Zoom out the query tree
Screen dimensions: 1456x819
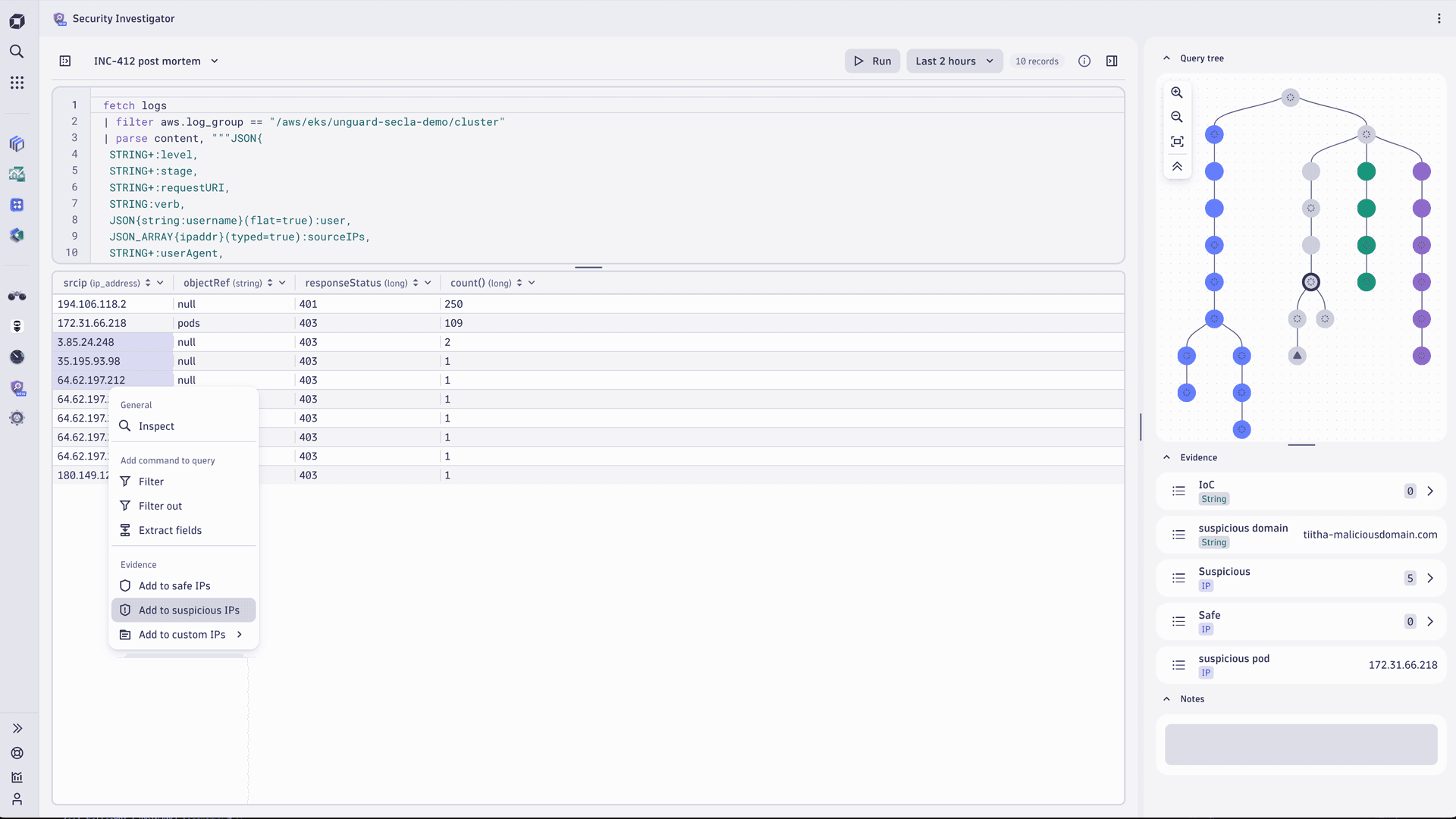pos(1177,117)
